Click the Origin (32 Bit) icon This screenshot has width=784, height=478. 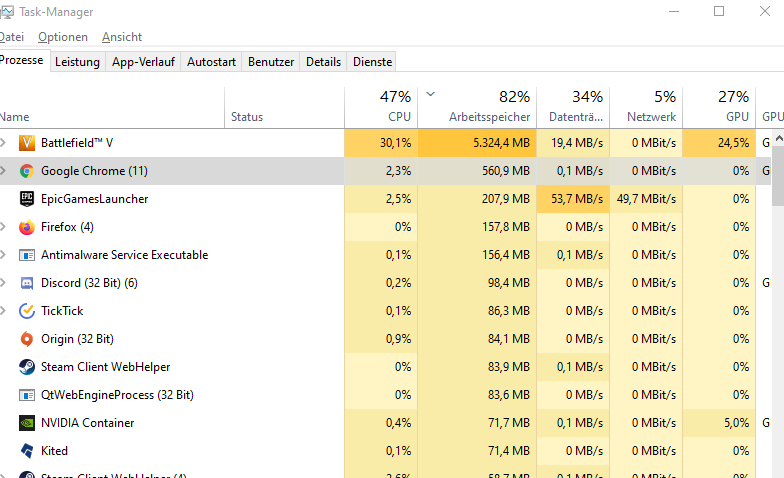[26, 339]
